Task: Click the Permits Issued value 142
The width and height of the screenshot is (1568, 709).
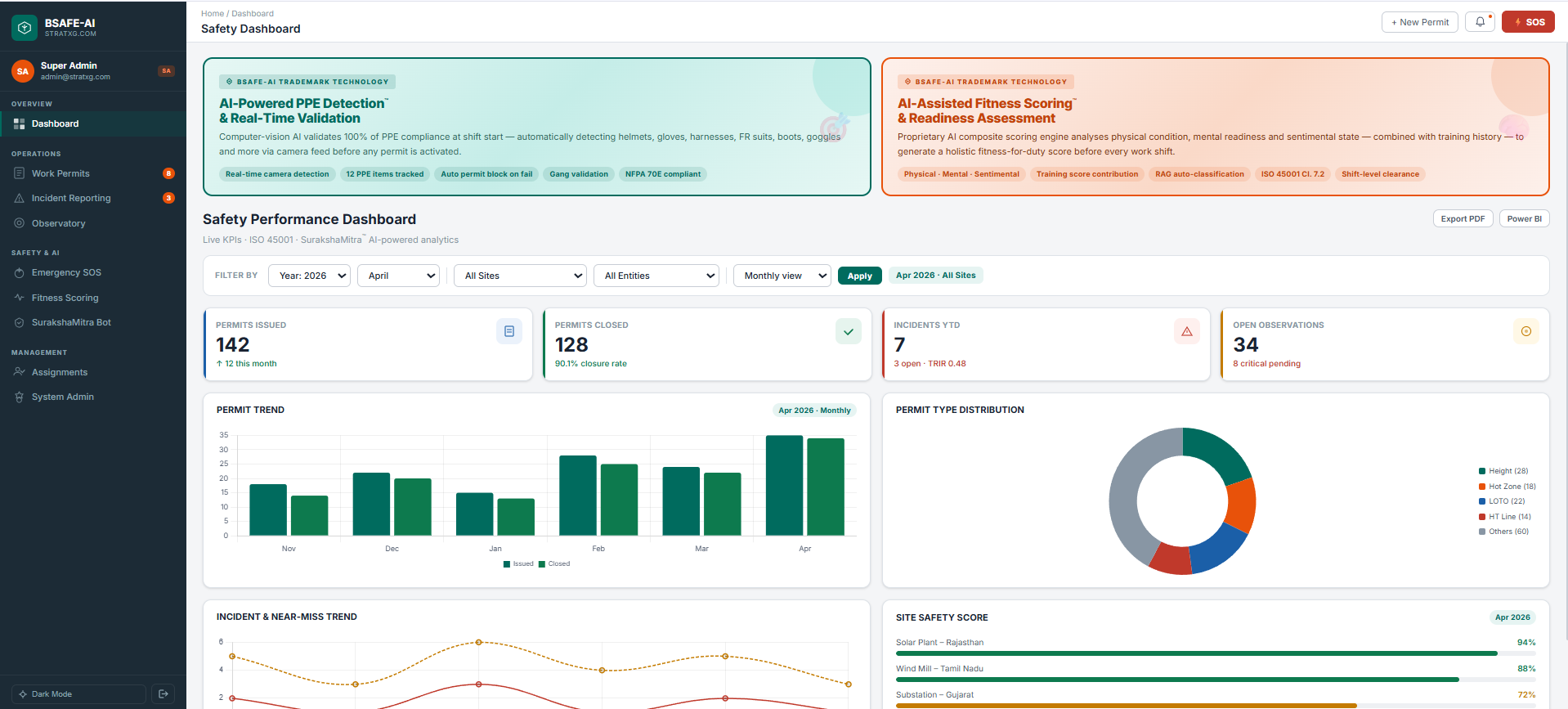Action: point(233,344)
